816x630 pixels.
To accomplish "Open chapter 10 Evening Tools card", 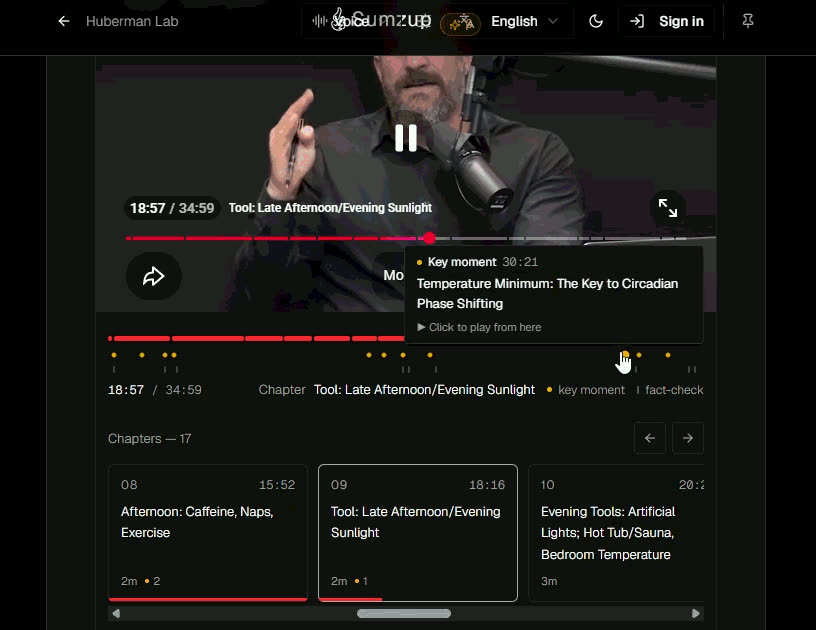I will pos(616,533).
